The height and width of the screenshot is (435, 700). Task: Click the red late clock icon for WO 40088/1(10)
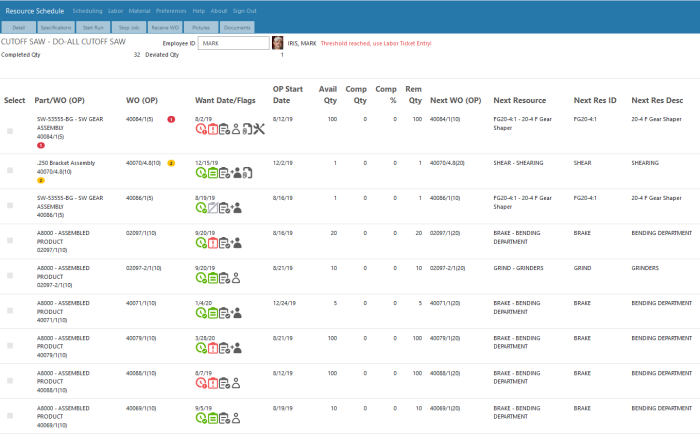pyautogui.click(x=201, y=383)
